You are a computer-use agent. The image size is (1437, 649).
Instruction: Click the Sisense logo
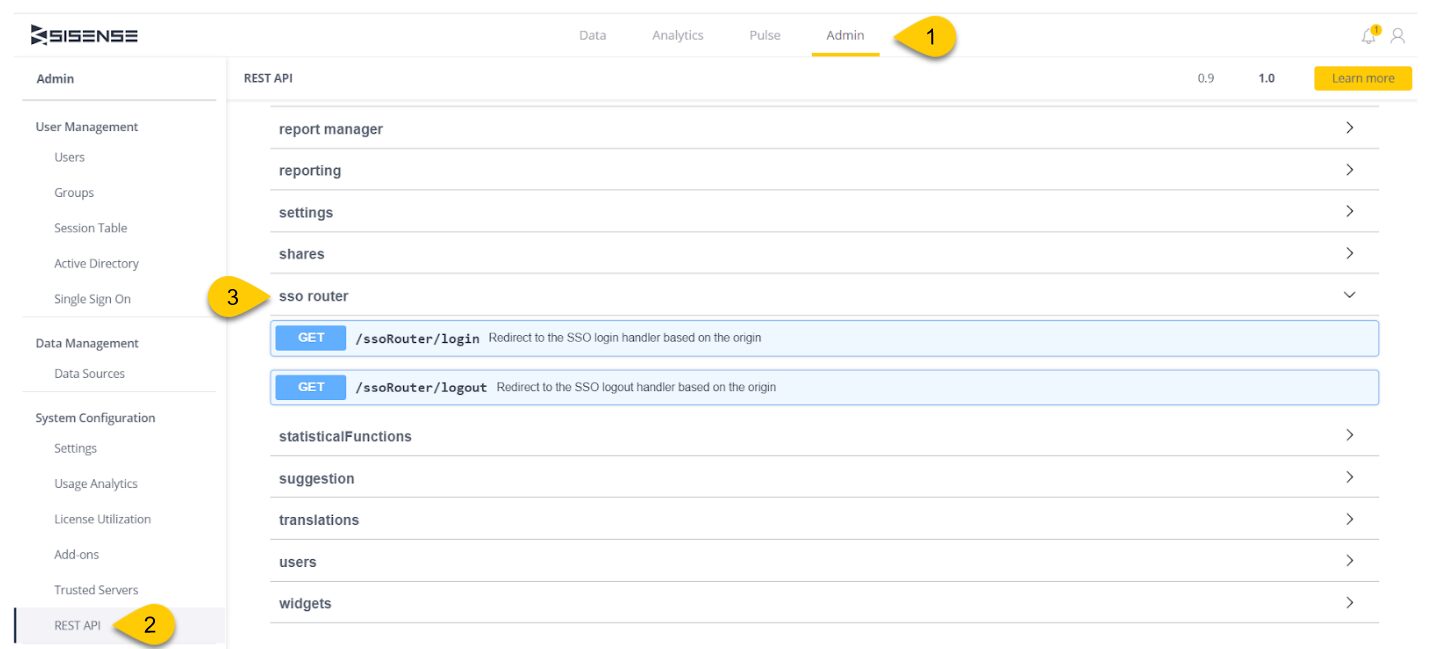pos(85,36)
